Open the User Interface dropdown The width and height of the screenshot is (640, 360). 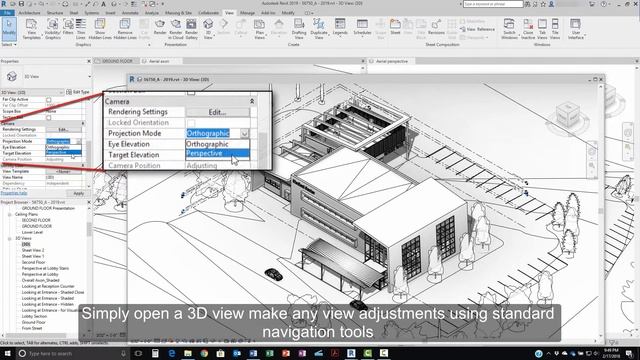tap(576, 29)
